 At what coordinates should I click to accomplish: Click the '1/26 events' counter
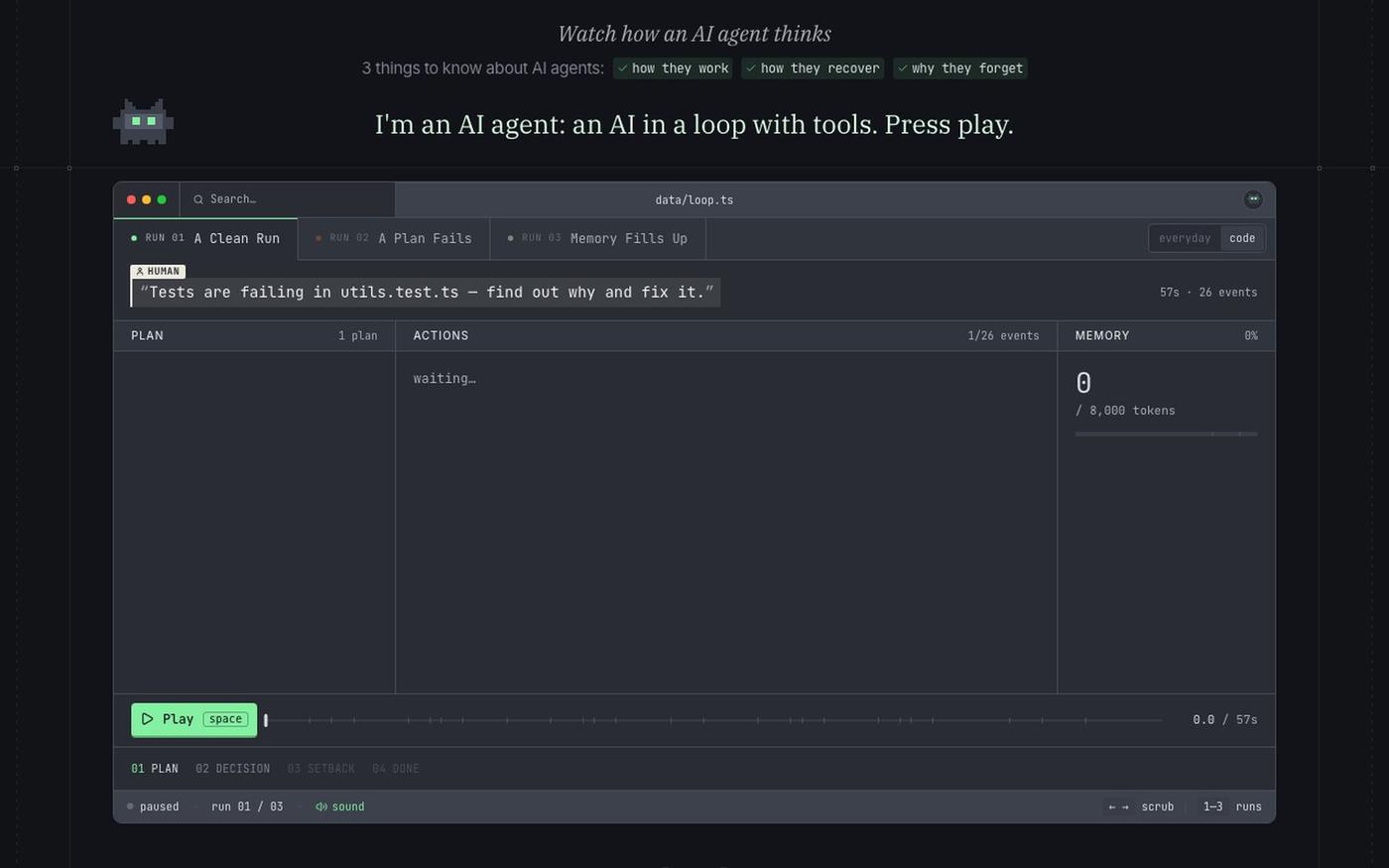pyautogui.click(x=1003, y=335)
